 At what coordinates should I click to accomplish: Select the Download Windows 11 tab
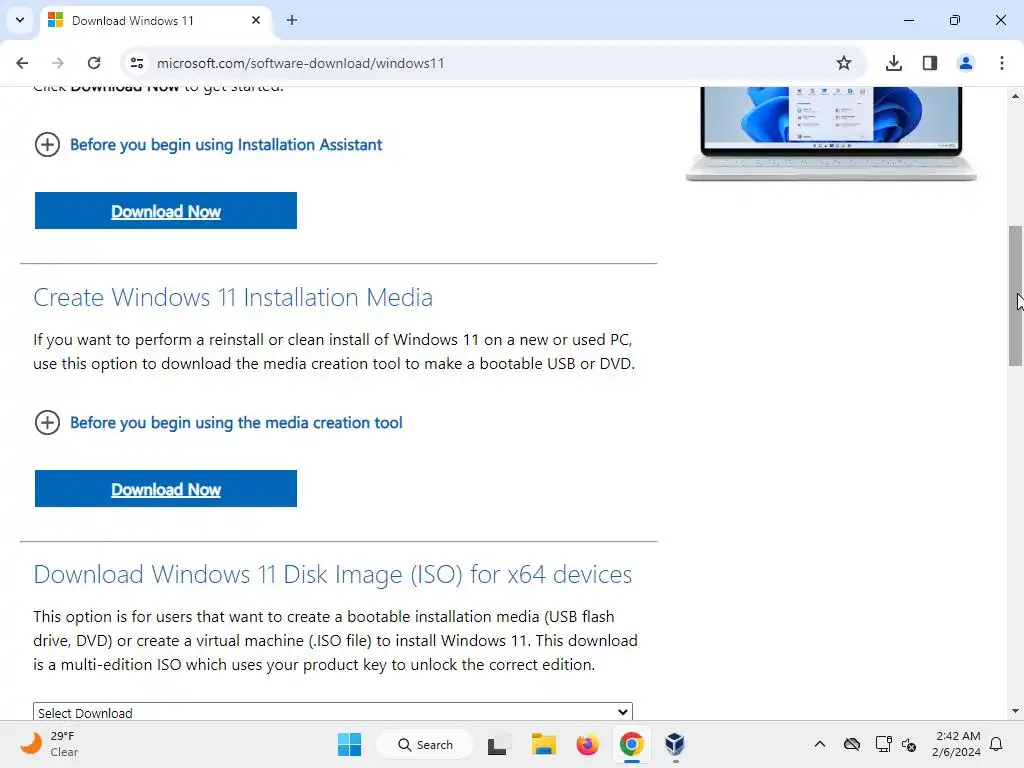[156, 20]
